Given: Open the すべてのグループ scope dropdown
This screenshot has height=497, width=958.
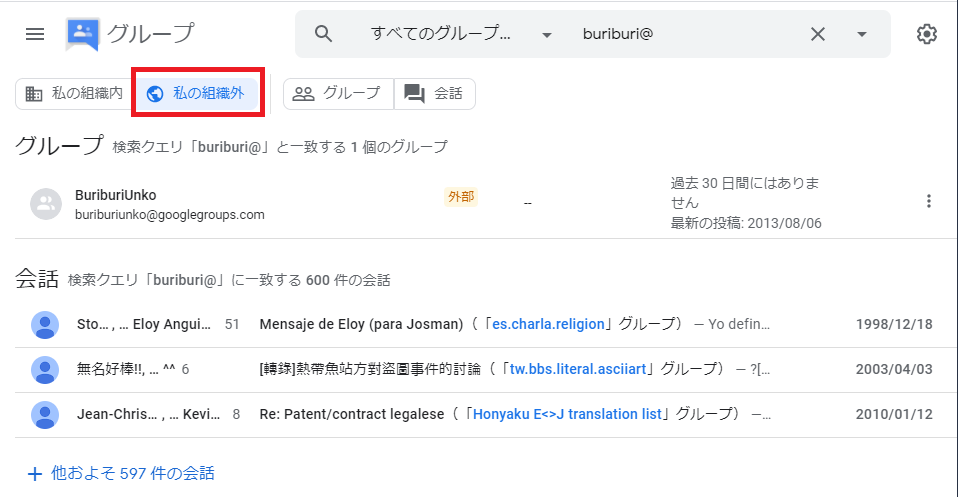Looking at the screenshot, I should tap(460, 34).
